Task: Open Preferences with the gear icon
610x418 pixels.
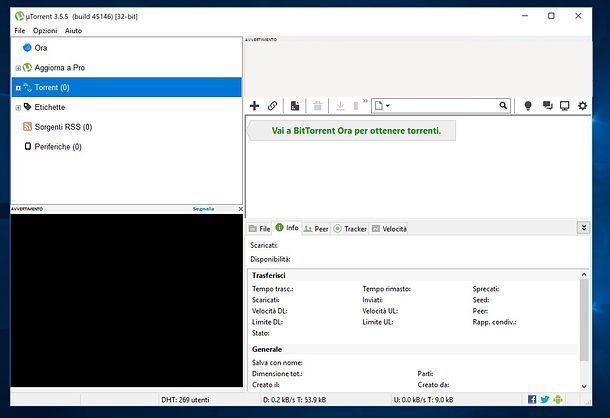Action: 582,105
